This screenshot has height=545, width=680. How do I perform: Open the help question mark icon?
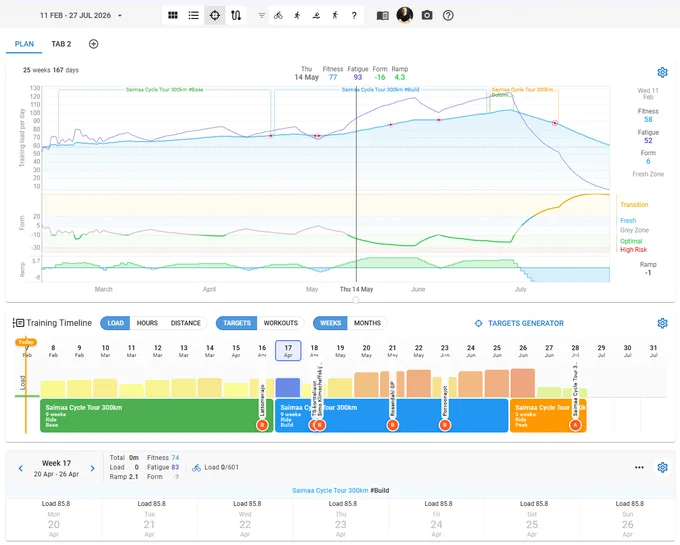coord(448,16)
